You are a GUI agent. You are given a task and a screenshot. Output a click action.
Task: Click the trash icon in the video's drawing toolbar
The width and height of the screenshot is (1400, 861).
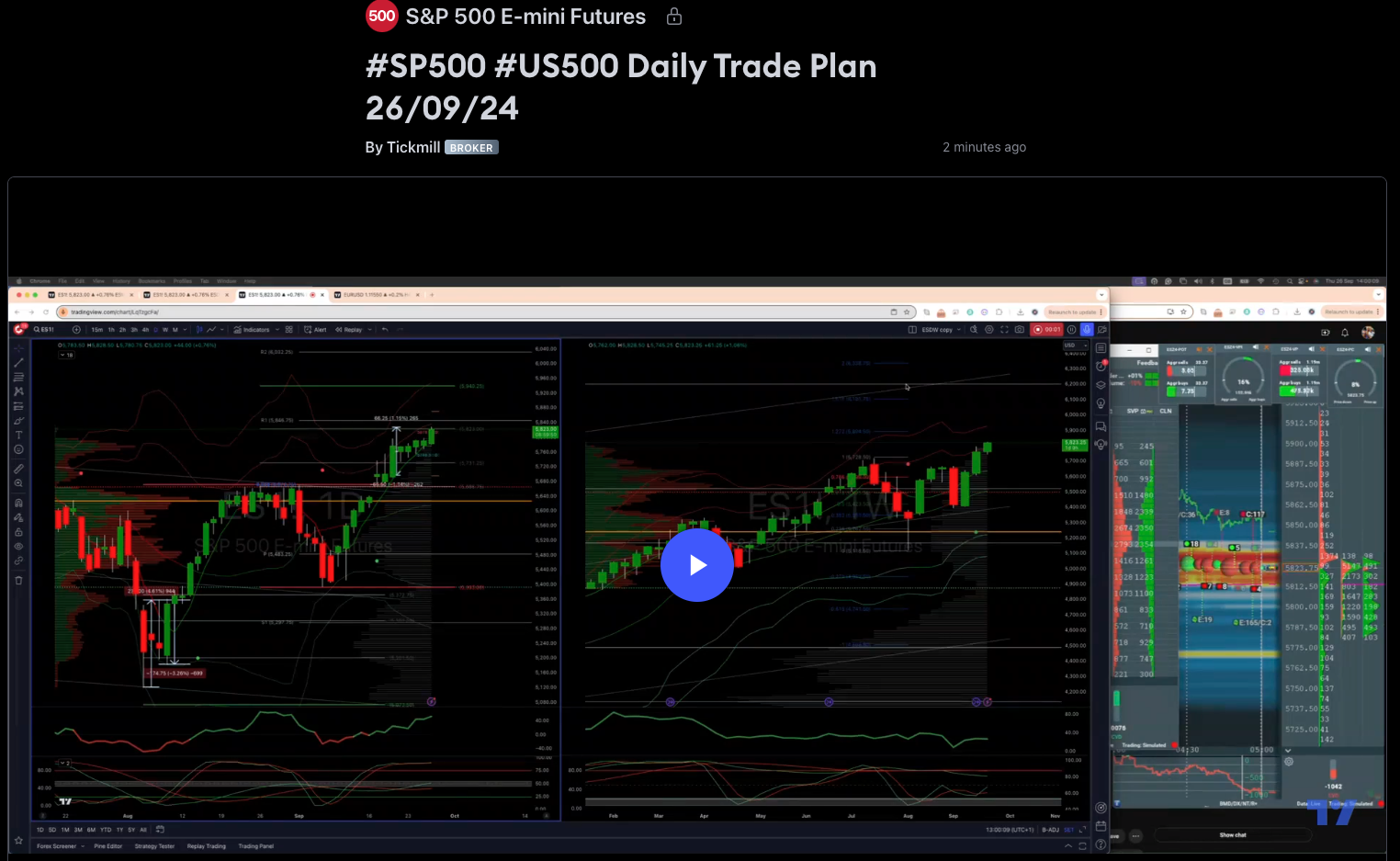click(x=18, y=580)
